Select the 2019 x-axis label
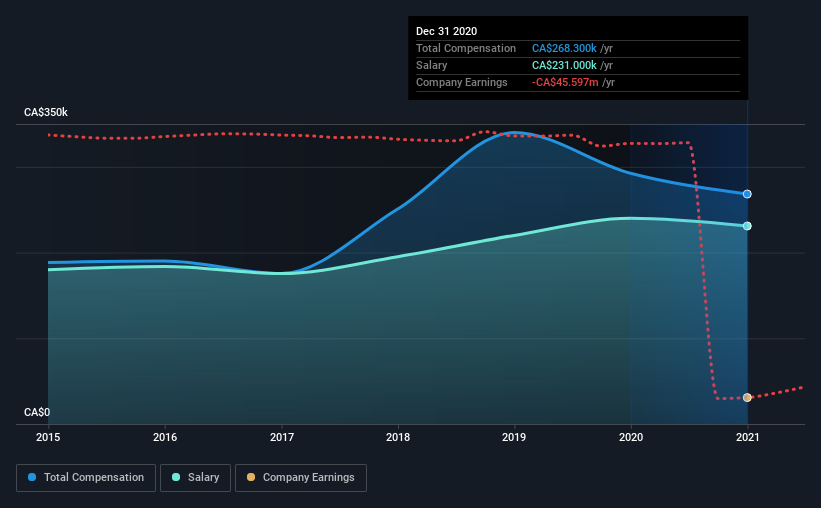Viewport: 821px width, 508px height. pos(514,437)
